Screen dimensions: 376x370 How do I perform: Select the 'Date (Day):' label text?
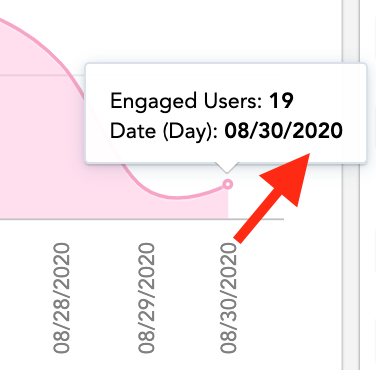coord(164,131)
